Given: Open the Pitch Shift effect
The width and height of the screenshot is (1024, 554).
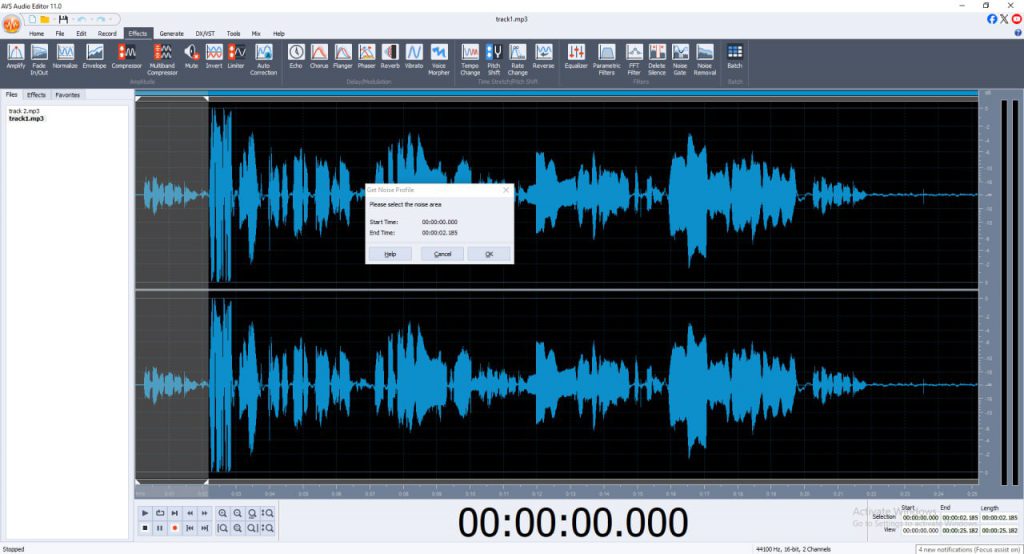Looking at the screenshot, I should click(x=493, y=56).
